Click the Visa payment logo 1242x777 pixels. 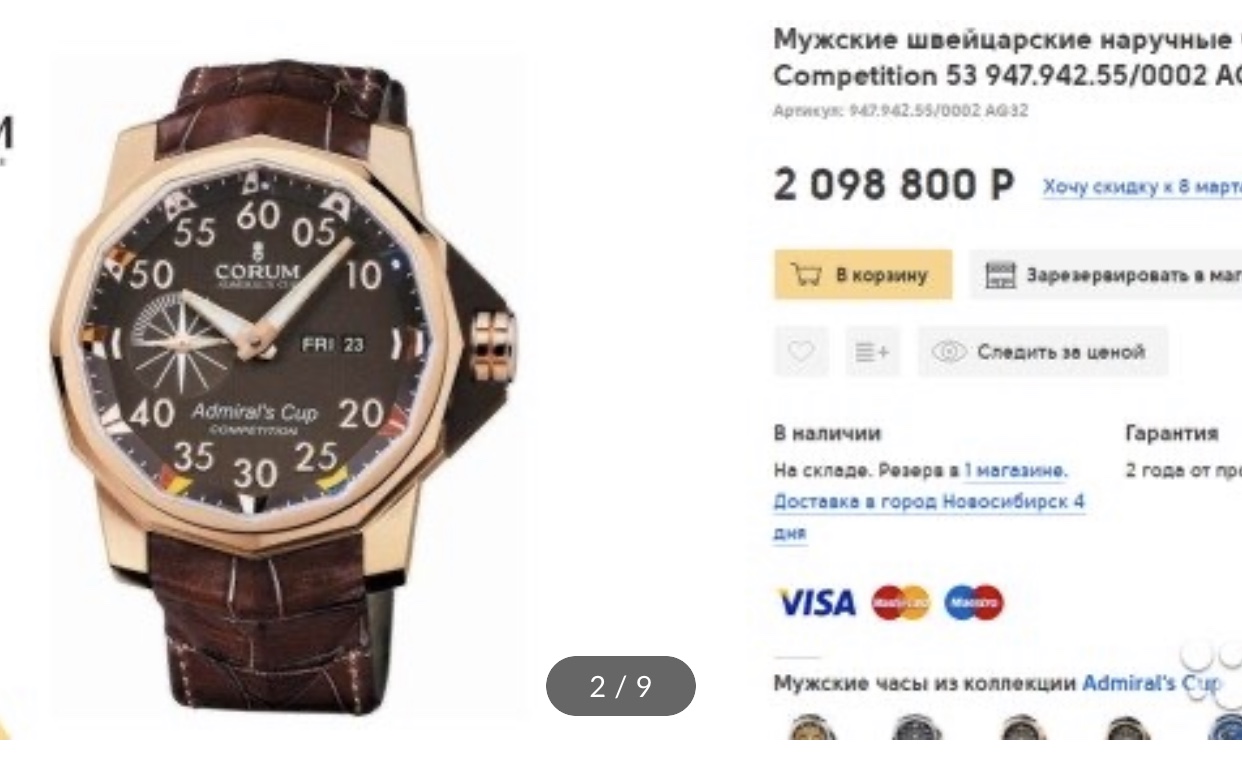tap(816, 603)
